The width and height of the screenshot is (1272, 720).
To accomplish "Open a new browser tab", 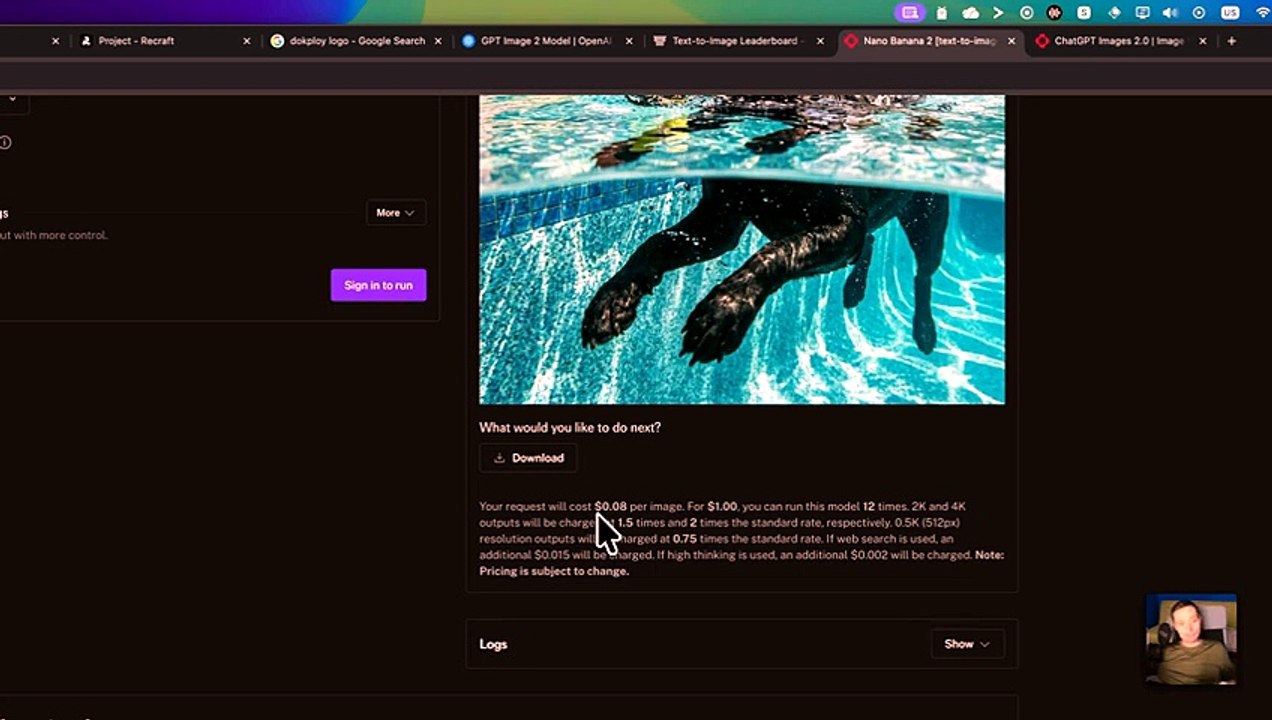I will [1231, 41].
